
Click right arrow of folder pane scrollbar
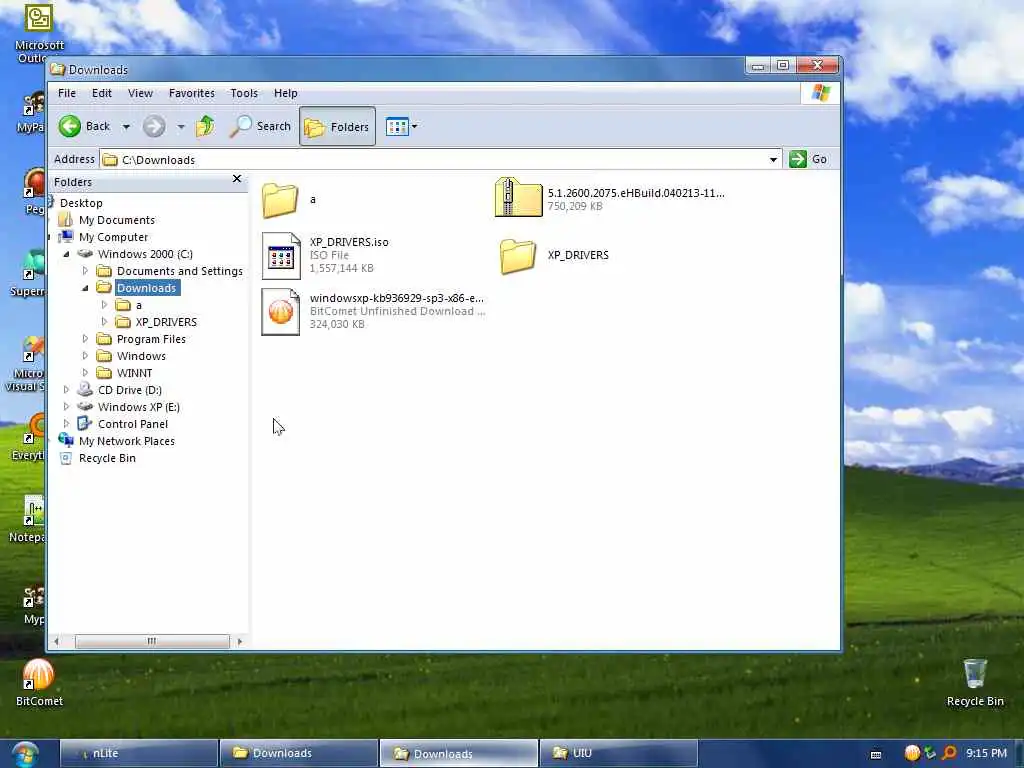pos(240,641)
